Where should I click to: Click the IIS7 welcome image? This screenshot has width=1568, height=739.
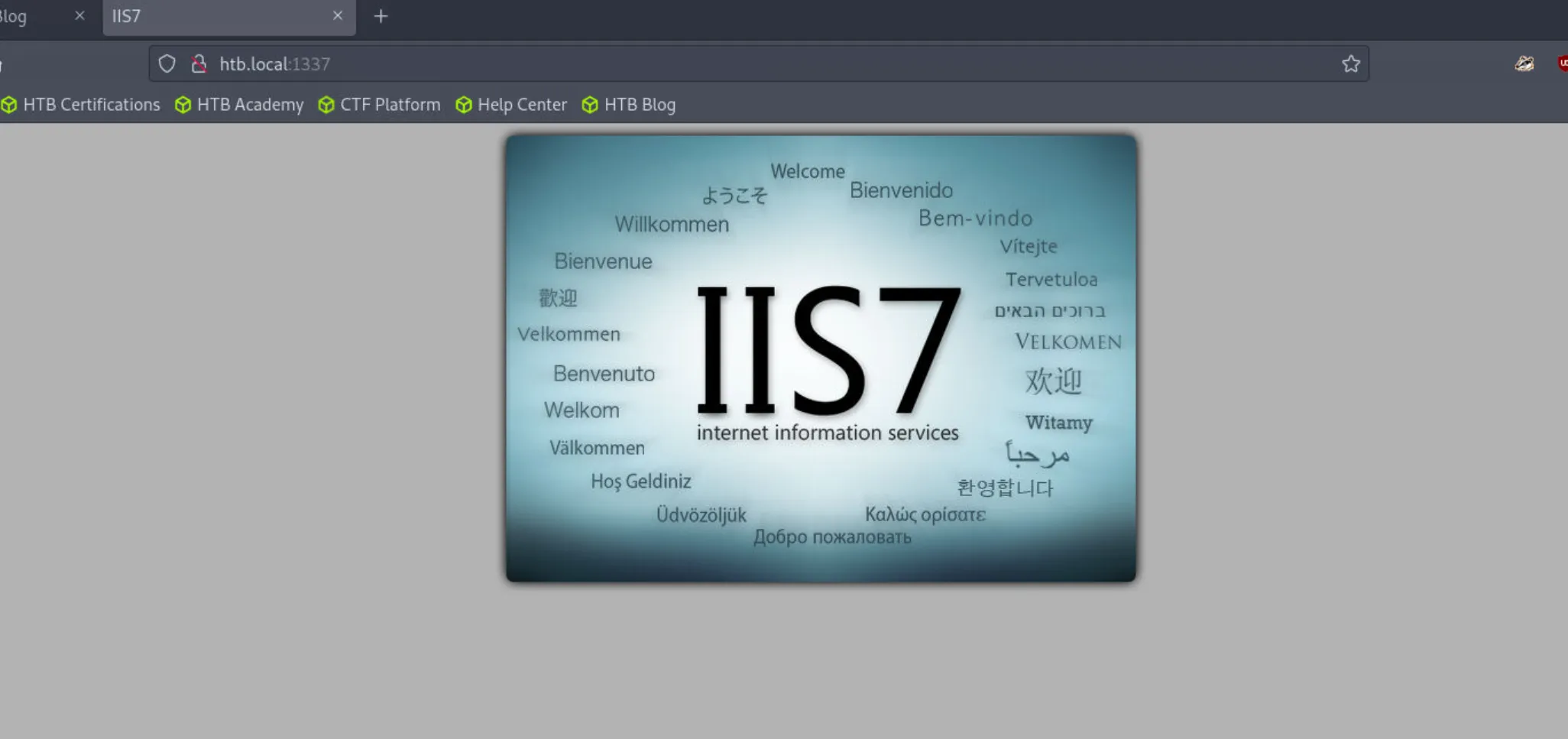[x=821, y=358]
